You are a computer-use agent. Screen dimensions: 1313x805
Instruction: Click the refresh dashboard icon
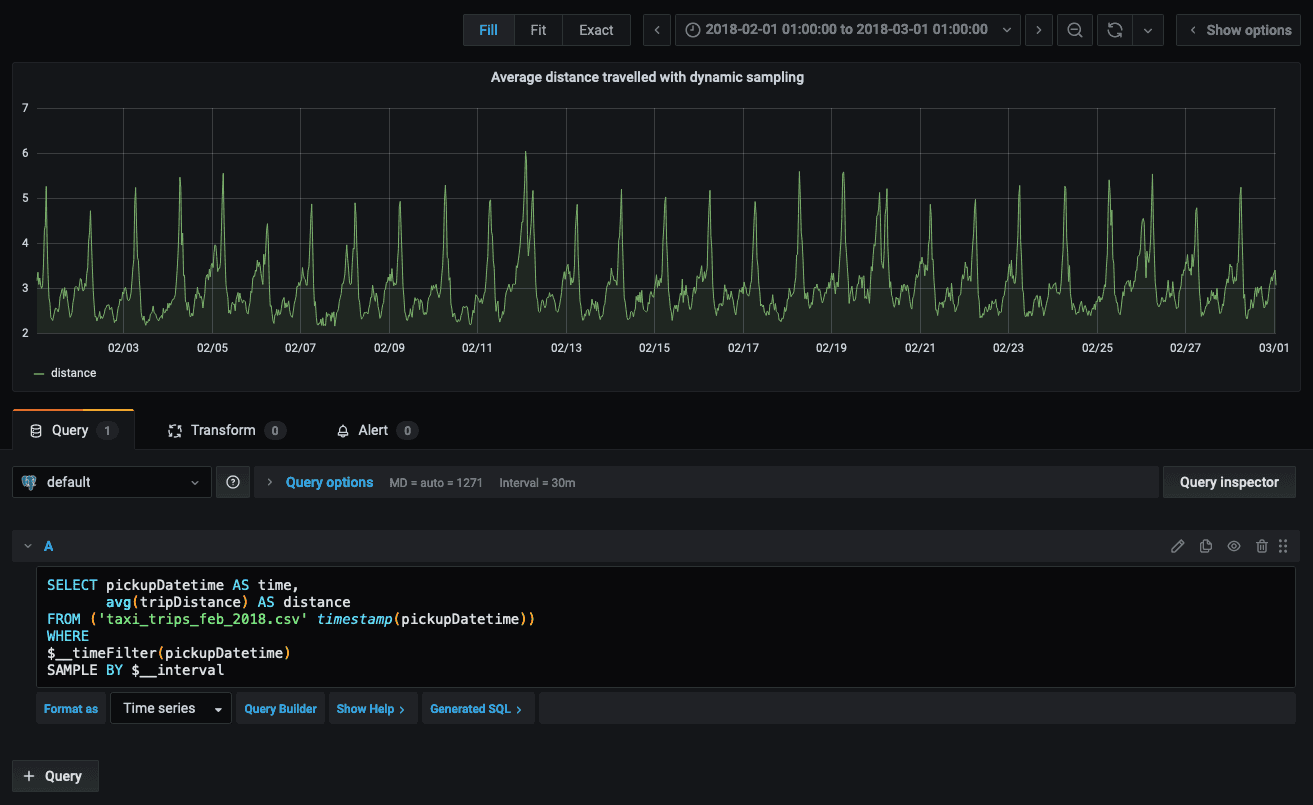point(1114,30)
